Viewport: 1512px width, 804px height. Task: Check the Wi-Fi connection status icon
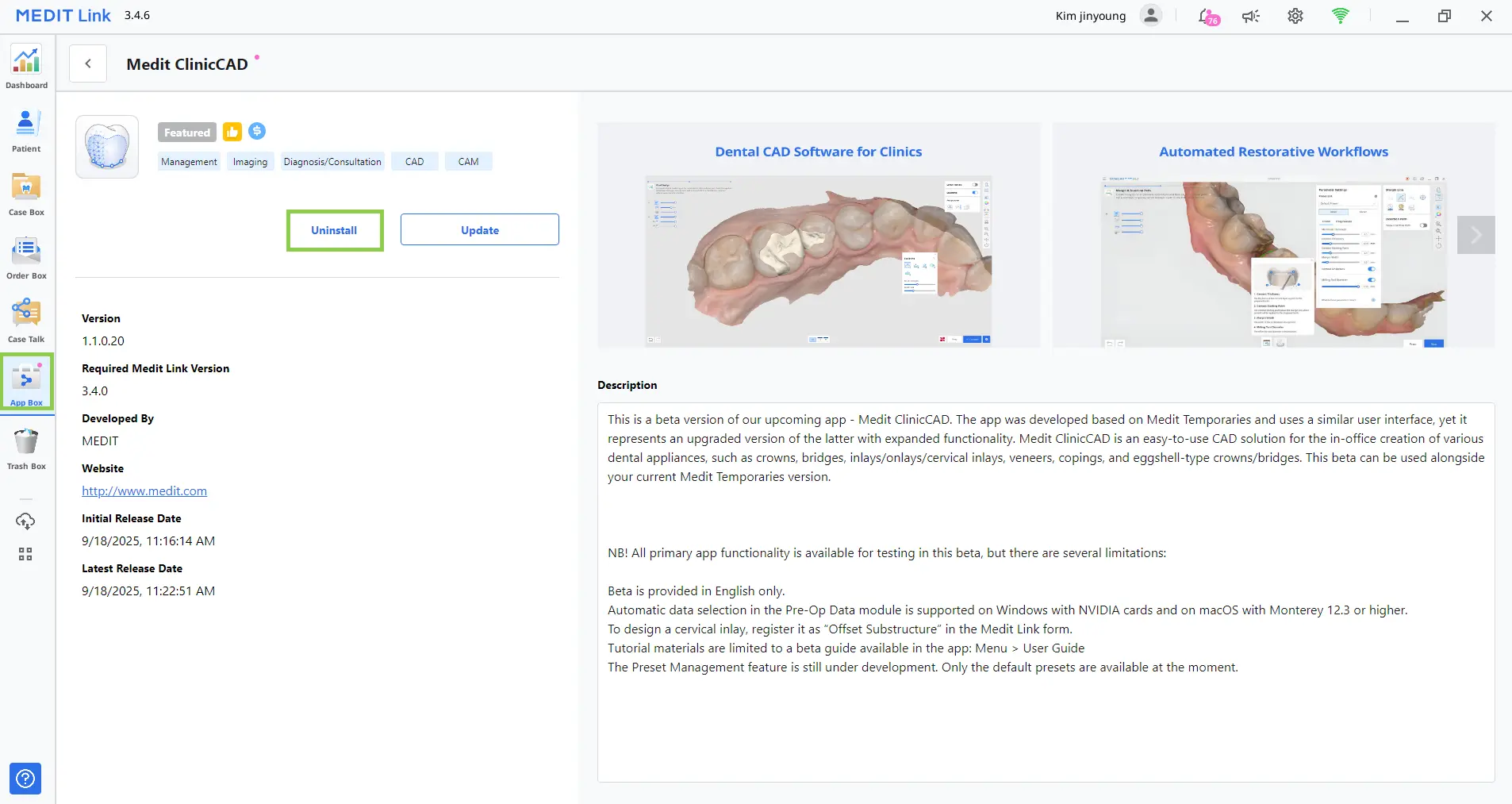[1341, 16]
